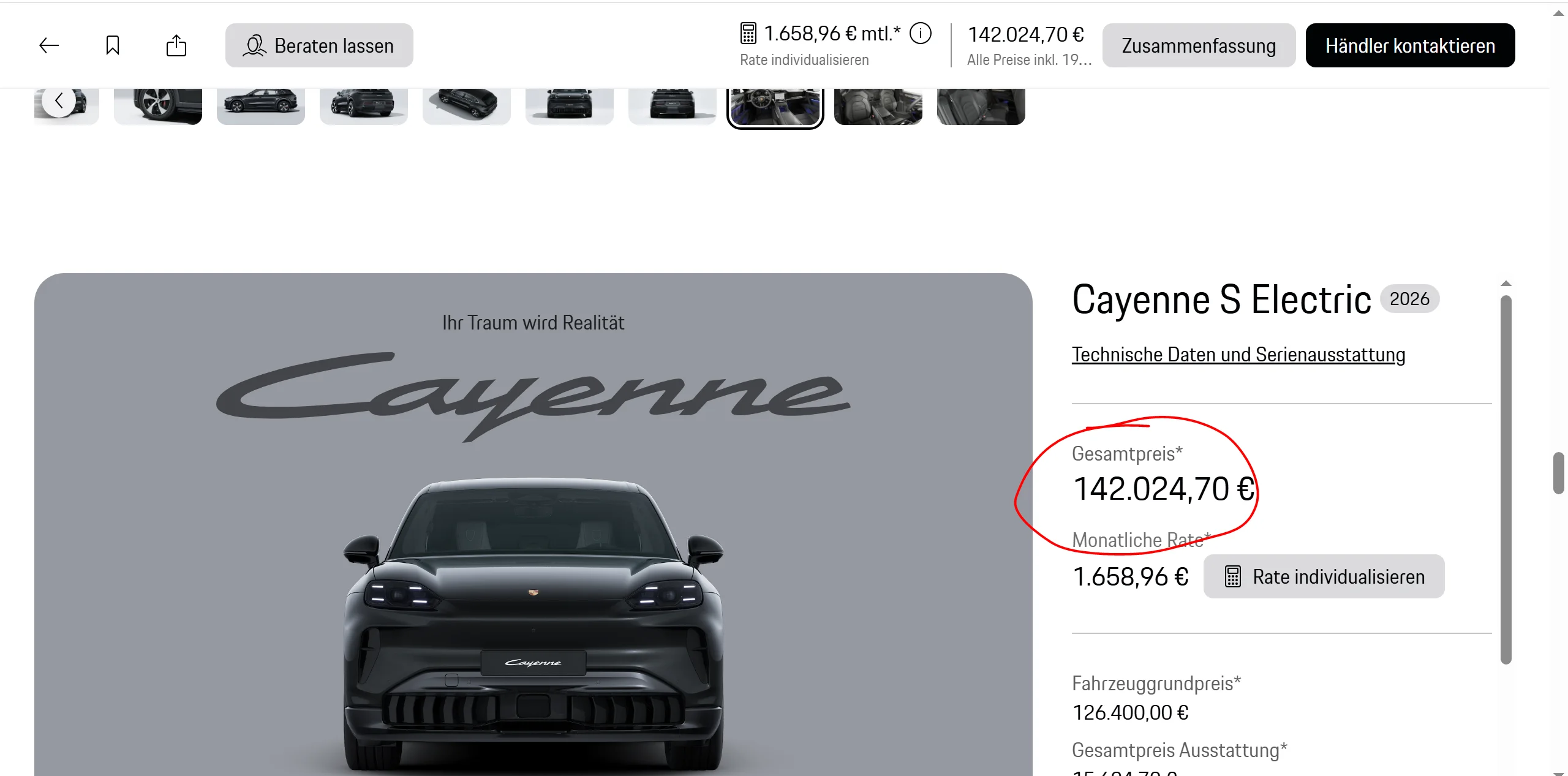
Task: Click the 2026 model year badge
Action: click(1409, 299)
